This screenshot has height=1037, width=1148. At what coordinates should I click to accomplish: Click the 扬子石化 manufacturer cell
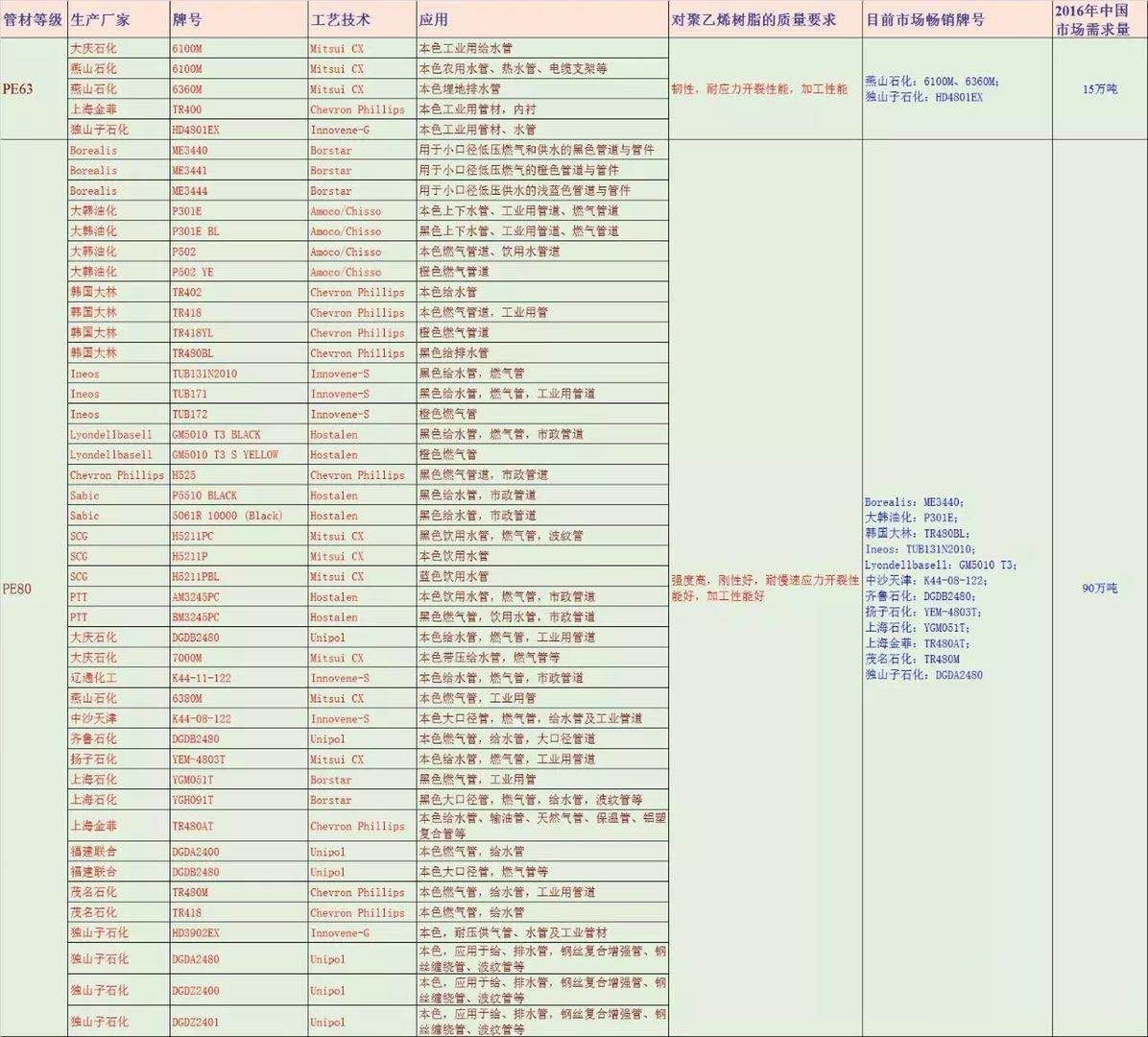pos(118,760)
